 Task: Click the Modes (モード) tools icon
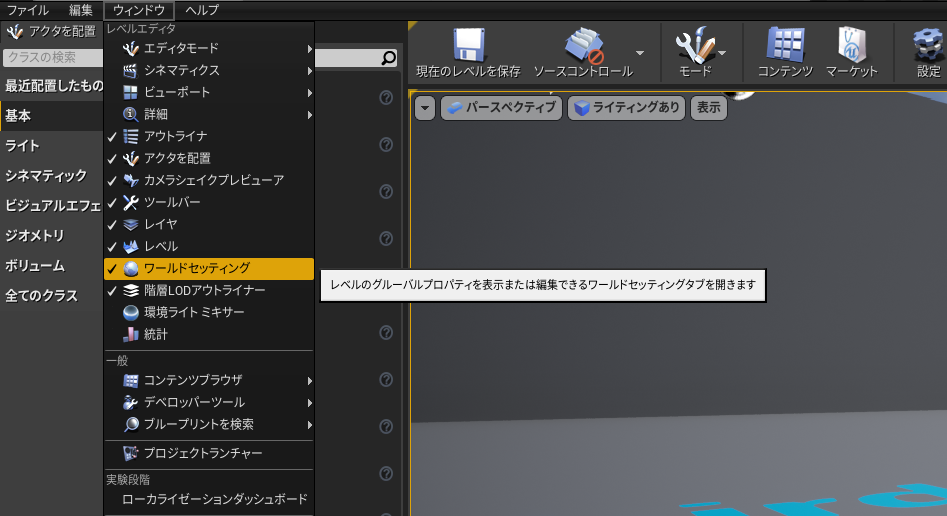[695, 45]
